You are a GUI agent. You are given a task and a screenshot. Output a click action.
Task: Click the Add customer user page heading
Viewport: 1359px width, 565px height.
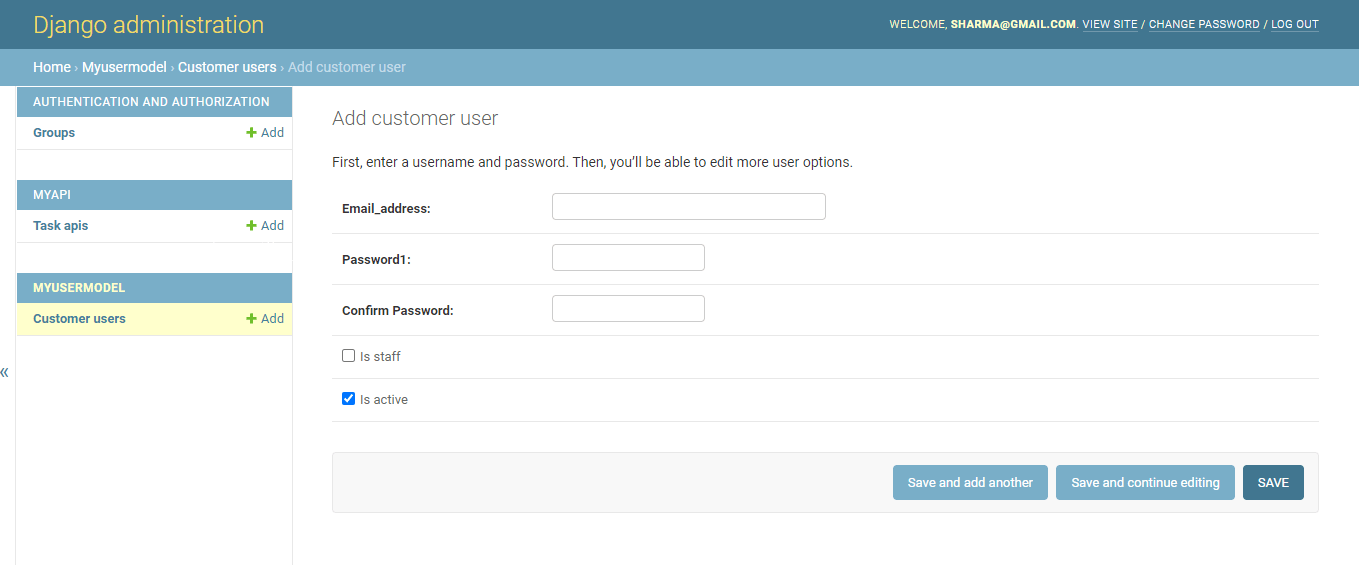[415, 119]
